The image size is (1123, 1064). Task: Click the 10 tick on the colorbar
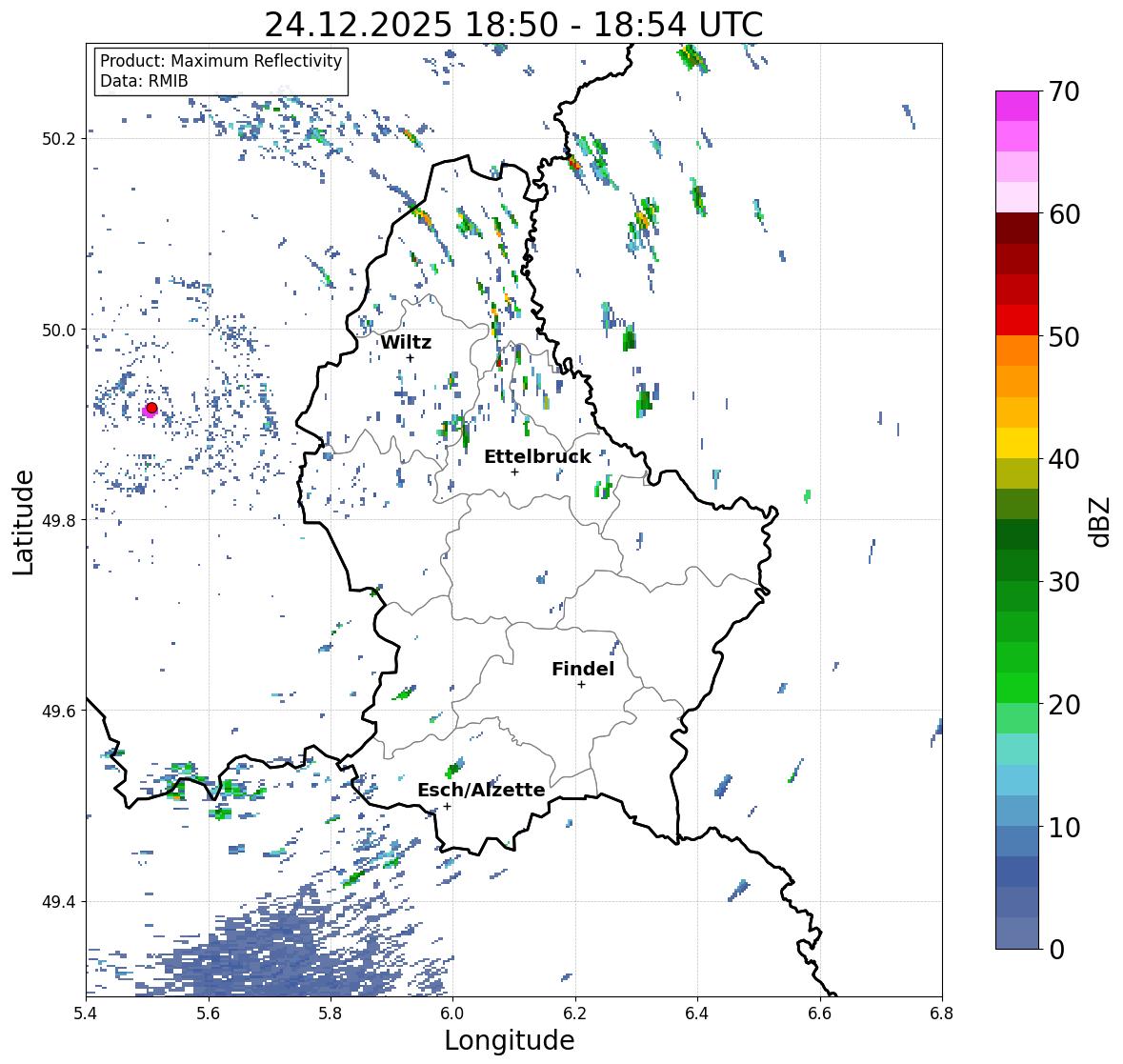[x=1063, y=827]
